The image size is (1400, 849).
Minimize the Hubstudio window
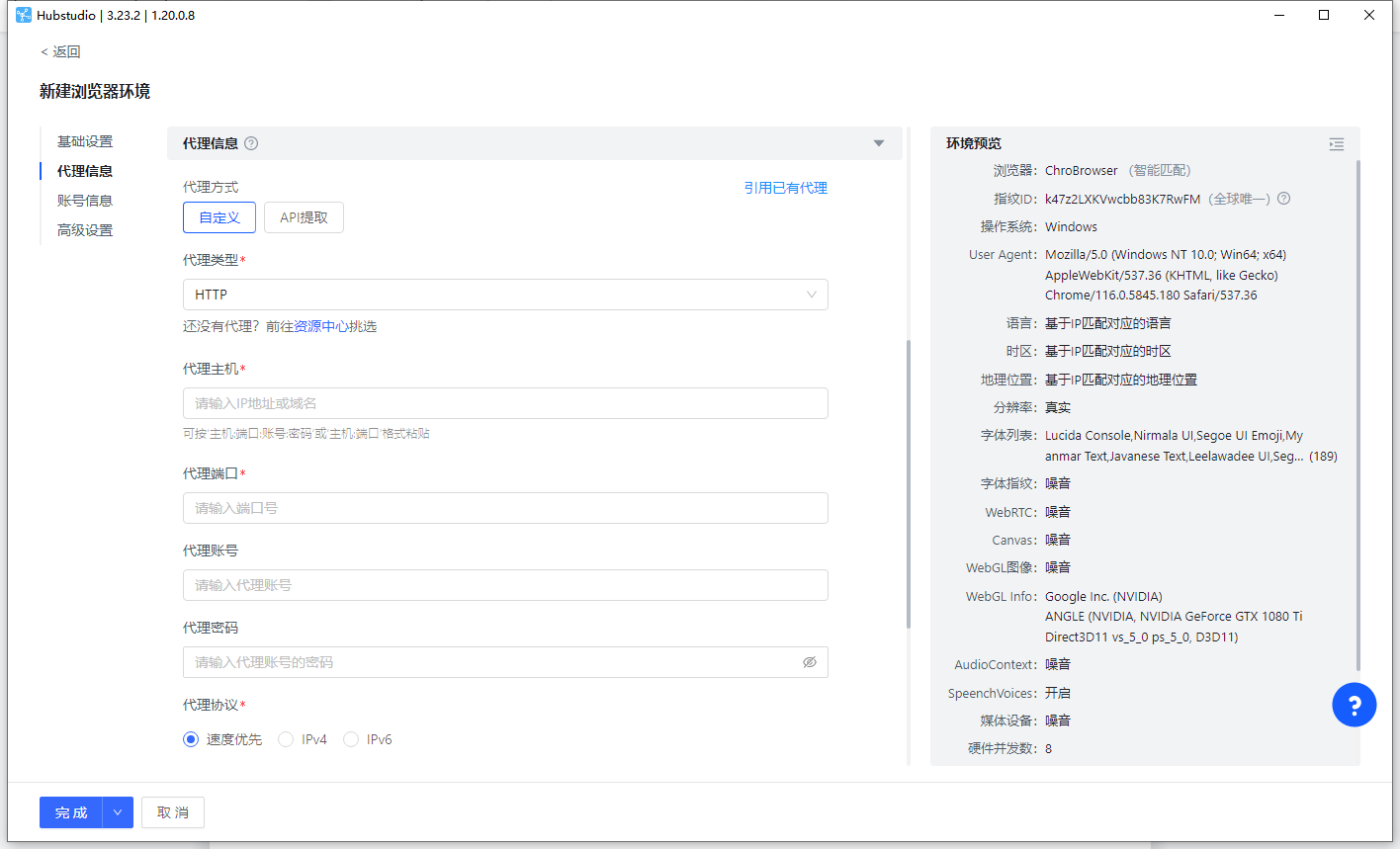pyautogui.click(x=1278, y=15)
